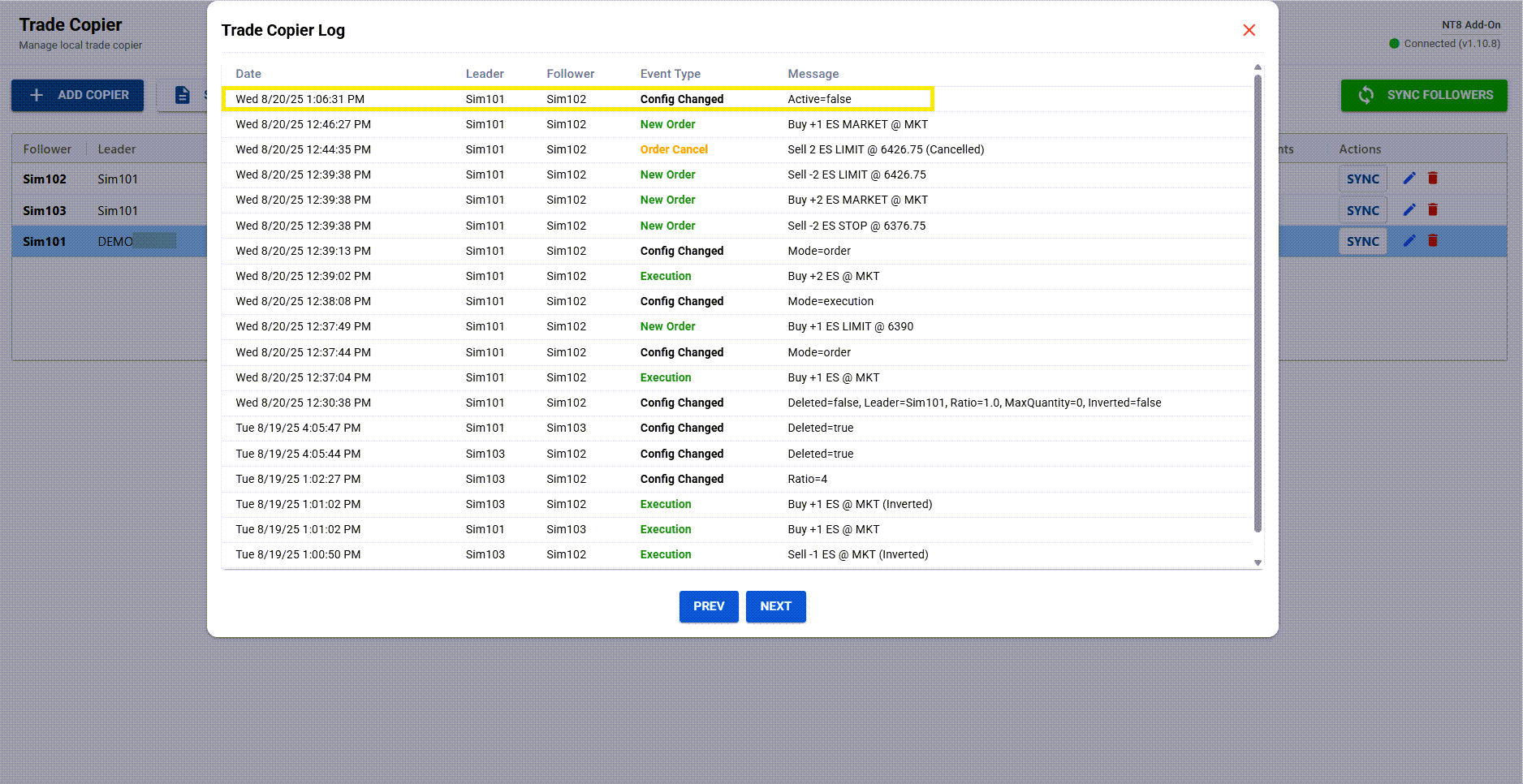Click the PREV page button
Screen dimensions: 1523x784
coord(709,606)
